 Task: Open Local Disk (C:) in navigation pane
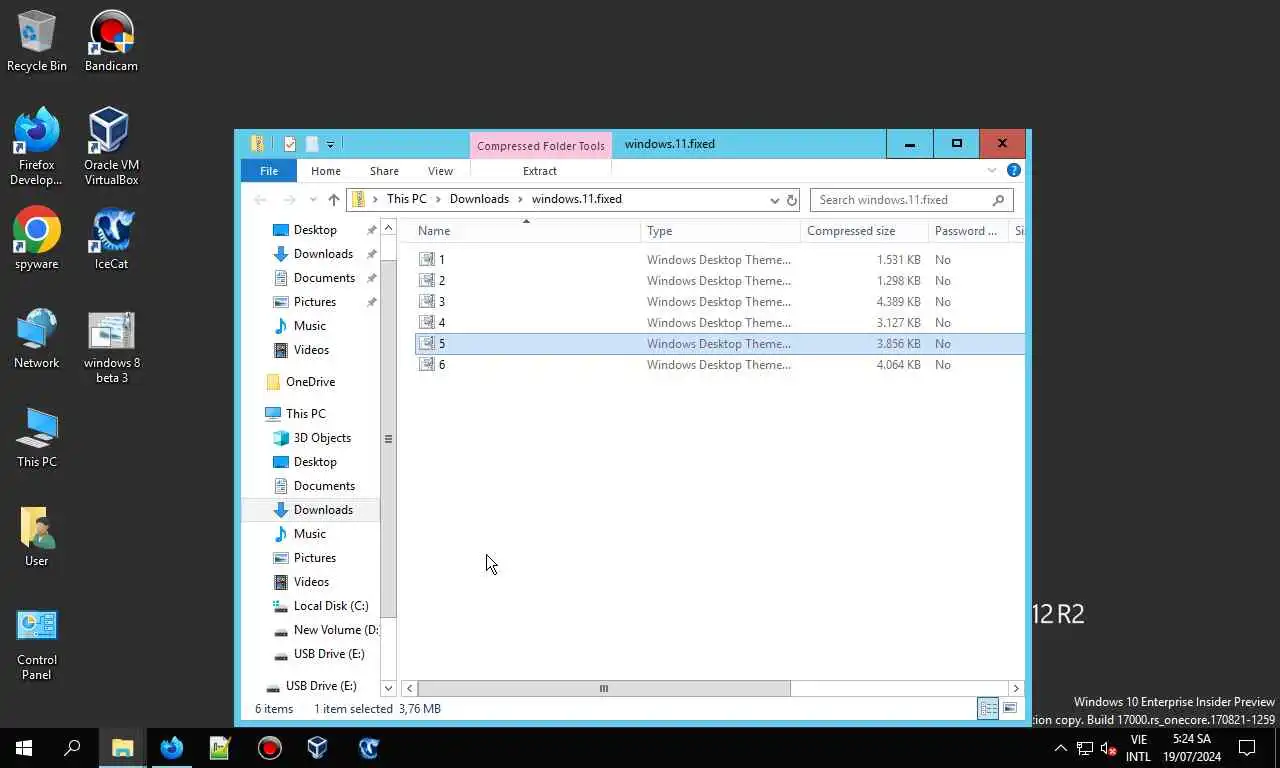(x=331, y=606)
